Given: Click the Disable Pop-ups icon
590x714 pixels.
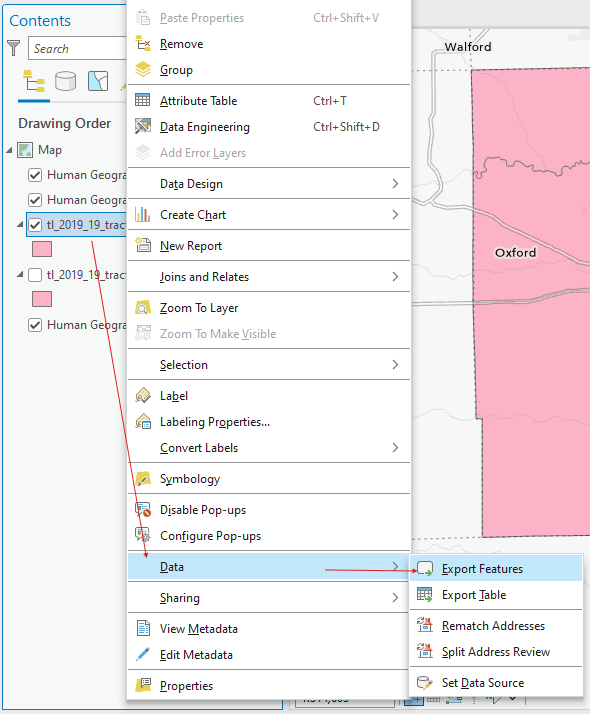Looking at the screenshot, I should pos(143,510).
